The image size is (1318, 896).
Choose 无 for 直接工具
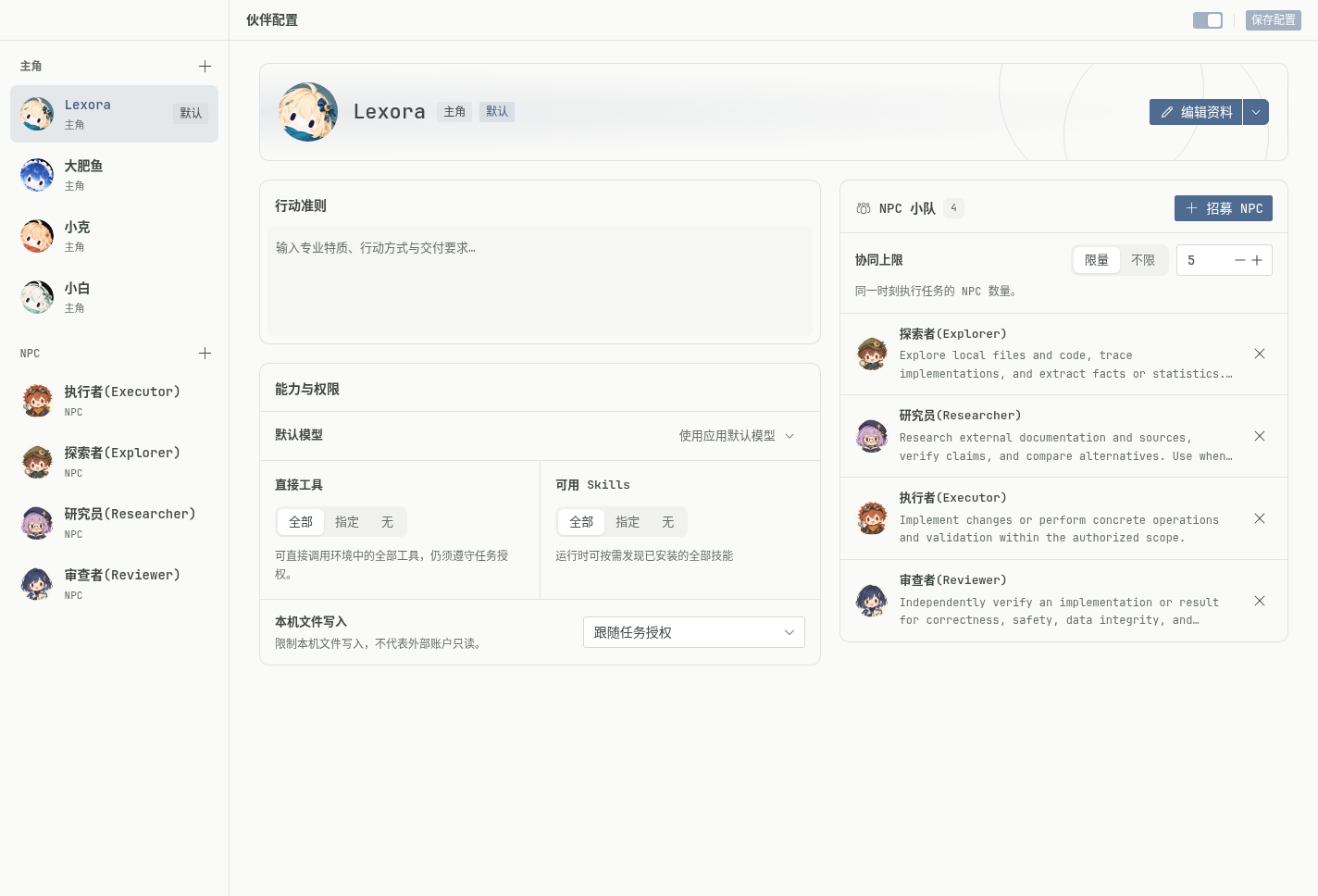[x=387, y=522]
